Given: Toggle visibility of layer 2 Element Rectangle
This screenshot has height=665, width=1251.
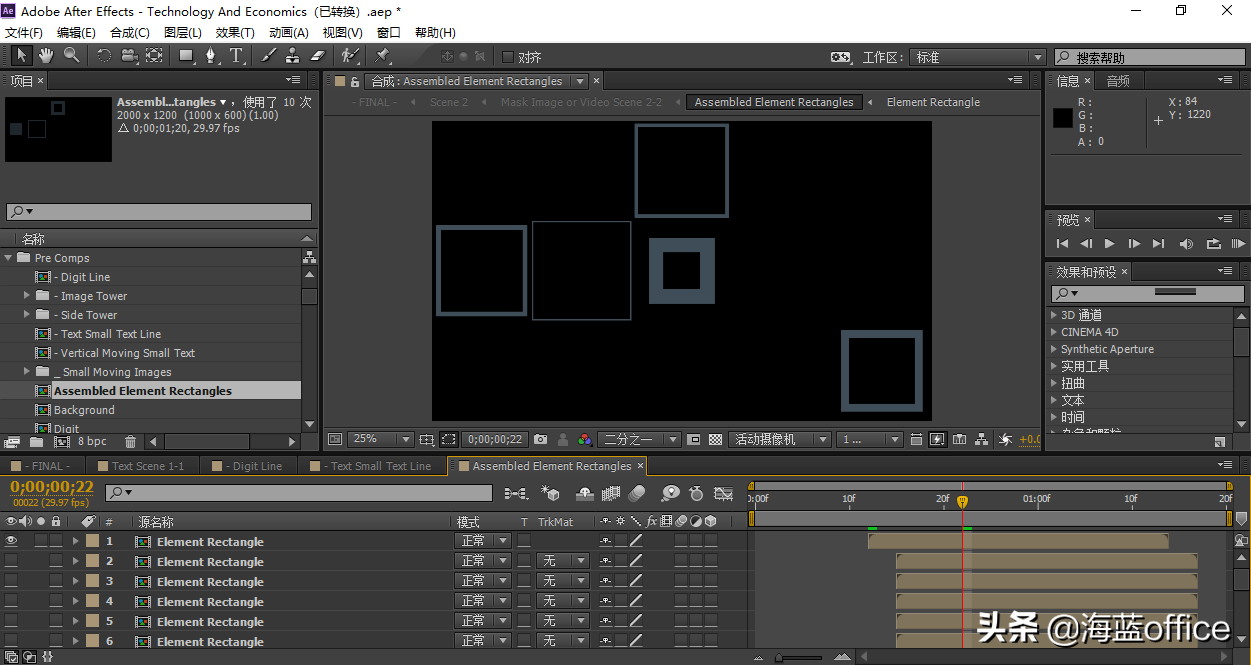Looking at the screenshot, I should (12, 561).
